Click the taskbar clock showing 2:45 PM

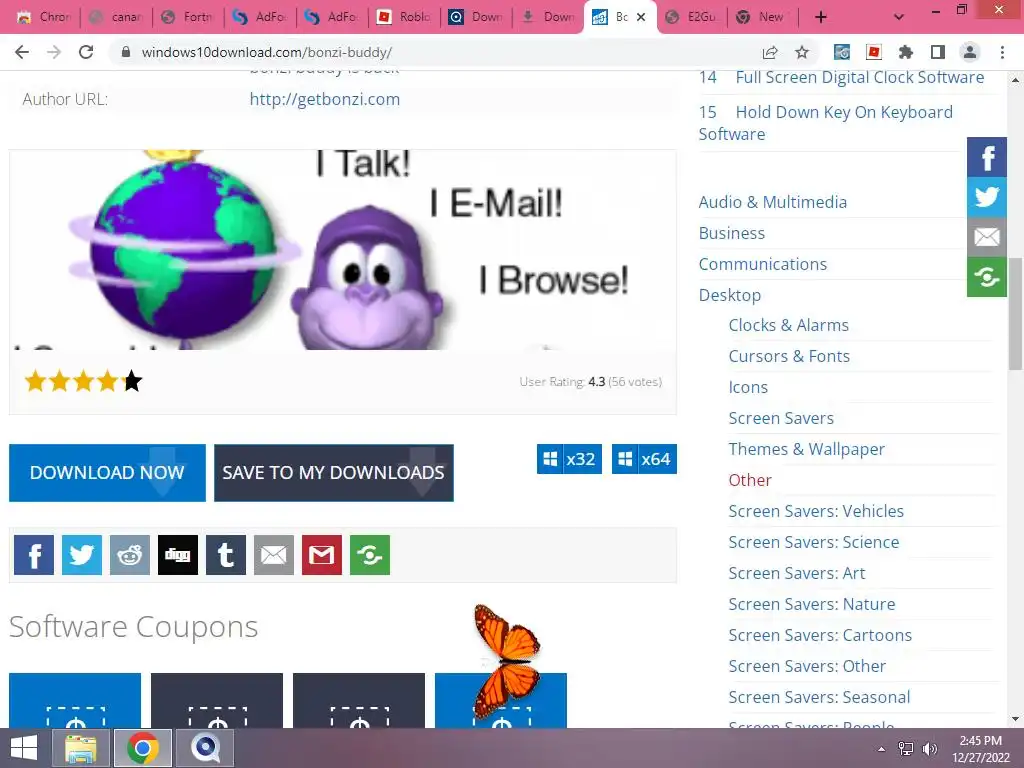click(980, 748)
